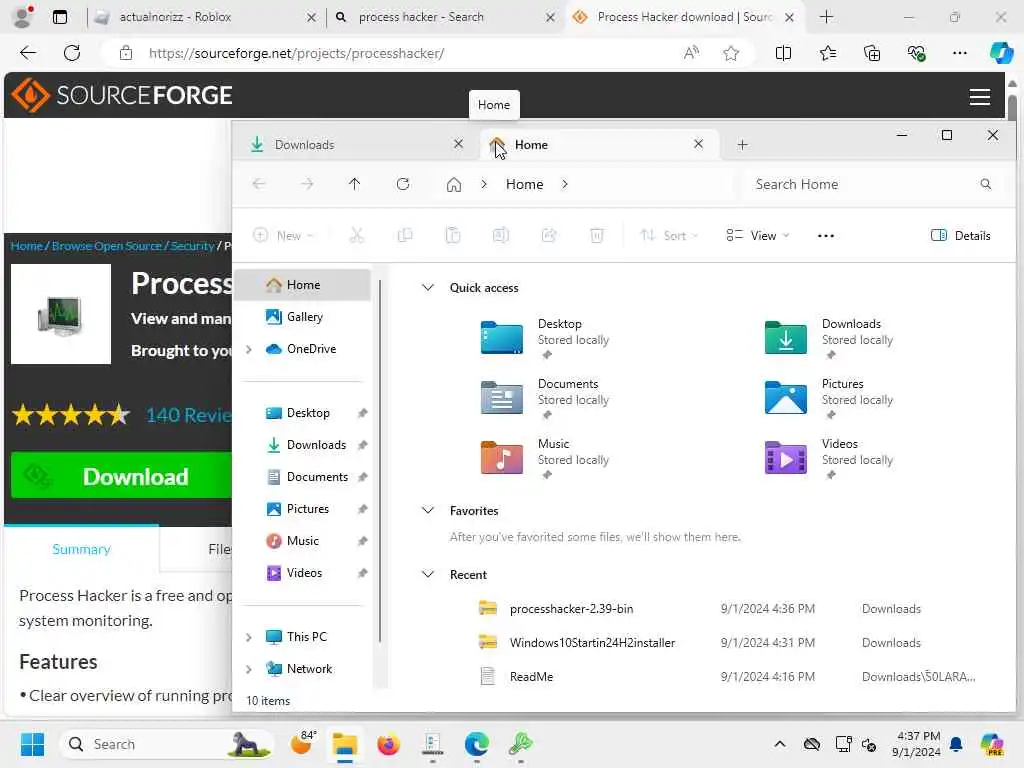Expand the chevron after Home in address bar
Viewport: 1024px width, 768px height.
click(565, 184)
